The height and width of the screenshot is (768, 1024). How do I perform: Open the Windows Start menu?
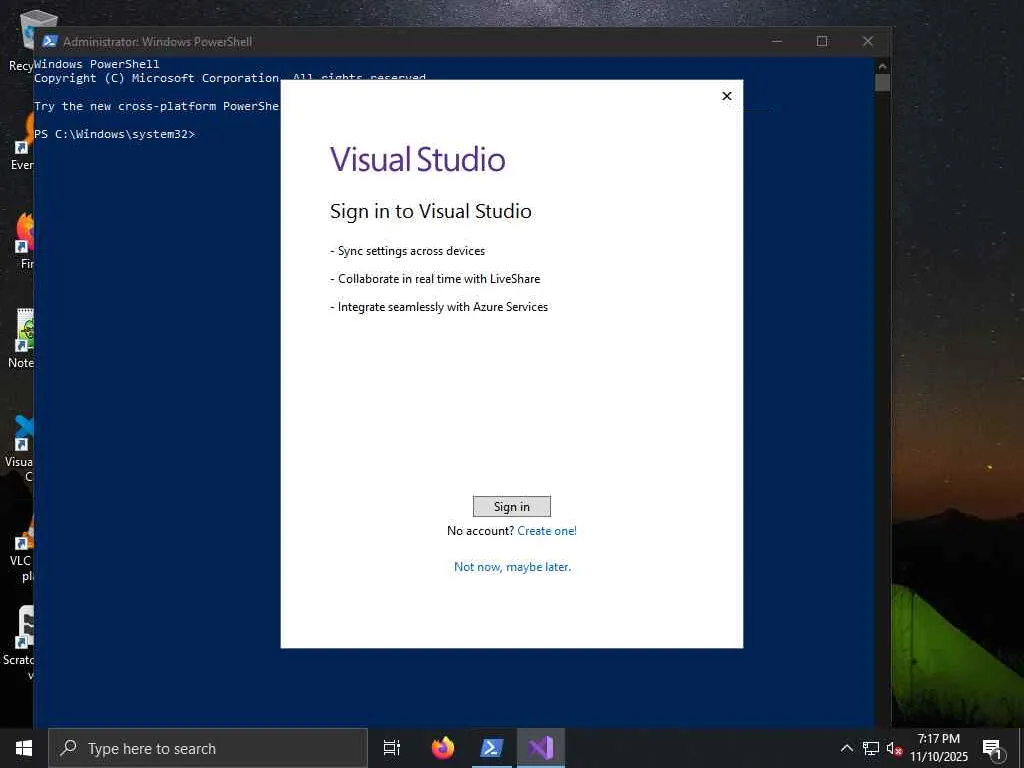[24, 748]
